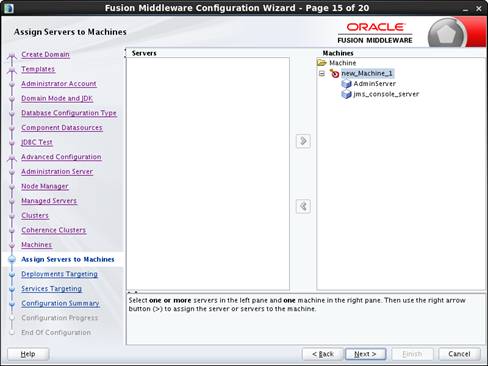Minimize the Configuration Wizard window
This screenshot has height=366, width=488.
point(465,9)
